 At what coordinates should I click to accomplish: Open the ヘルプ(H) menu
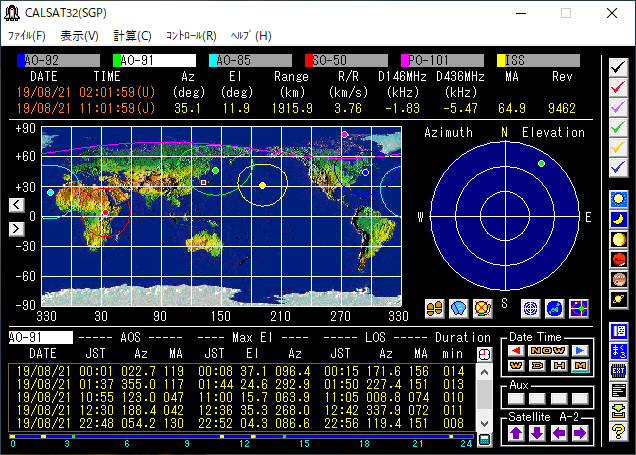251,36
